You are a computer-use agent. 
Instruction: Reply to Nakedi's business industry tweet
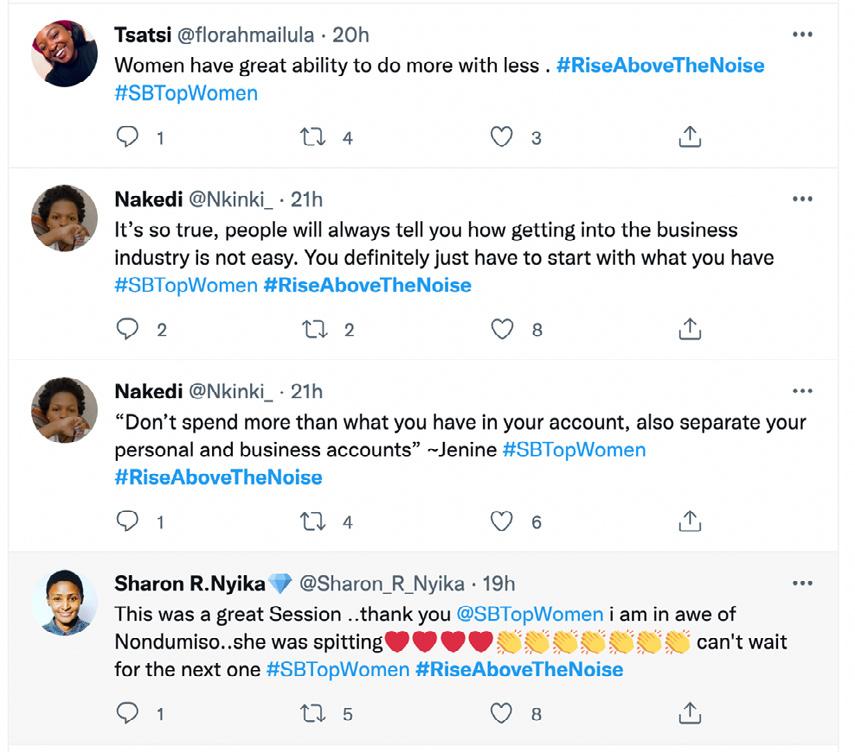point(128,329)
